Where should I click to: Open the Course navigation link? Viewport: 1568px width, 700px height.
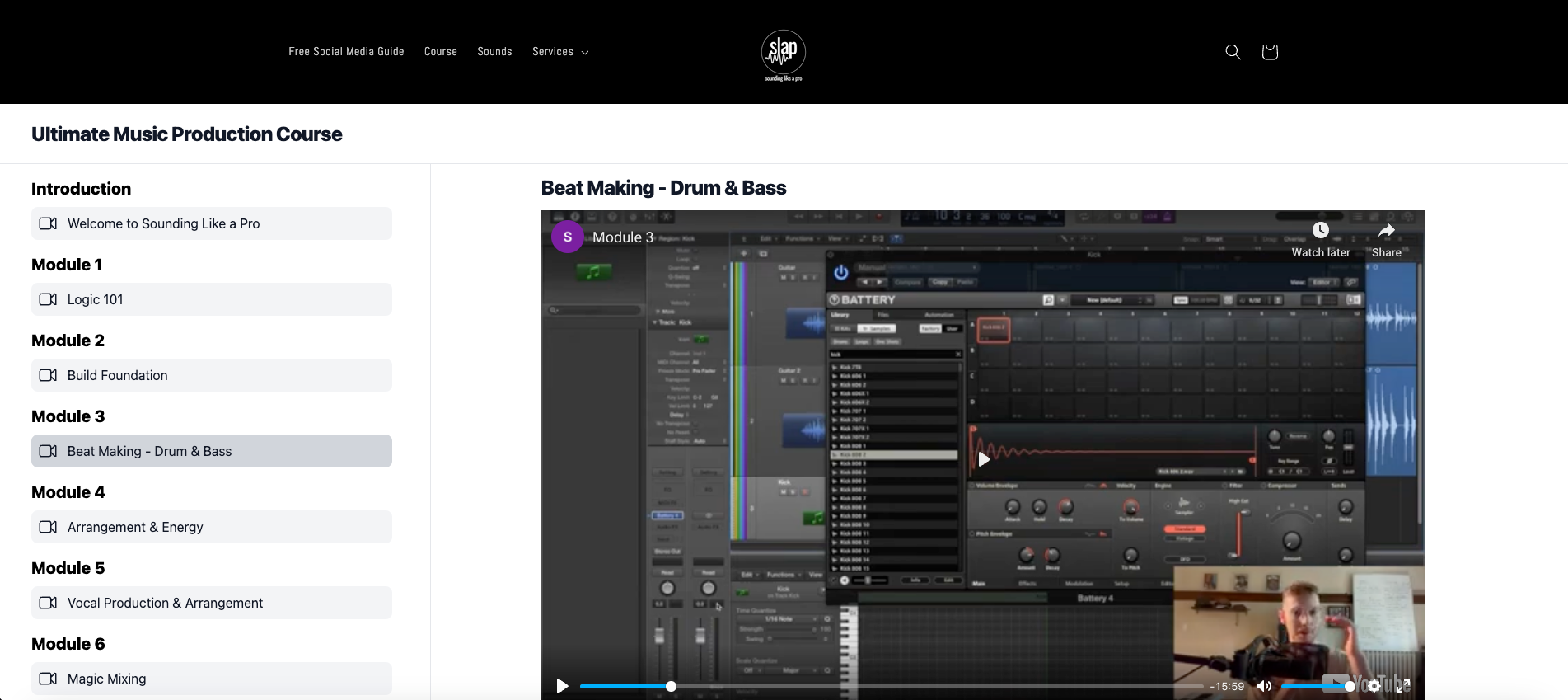coord(440,52)
